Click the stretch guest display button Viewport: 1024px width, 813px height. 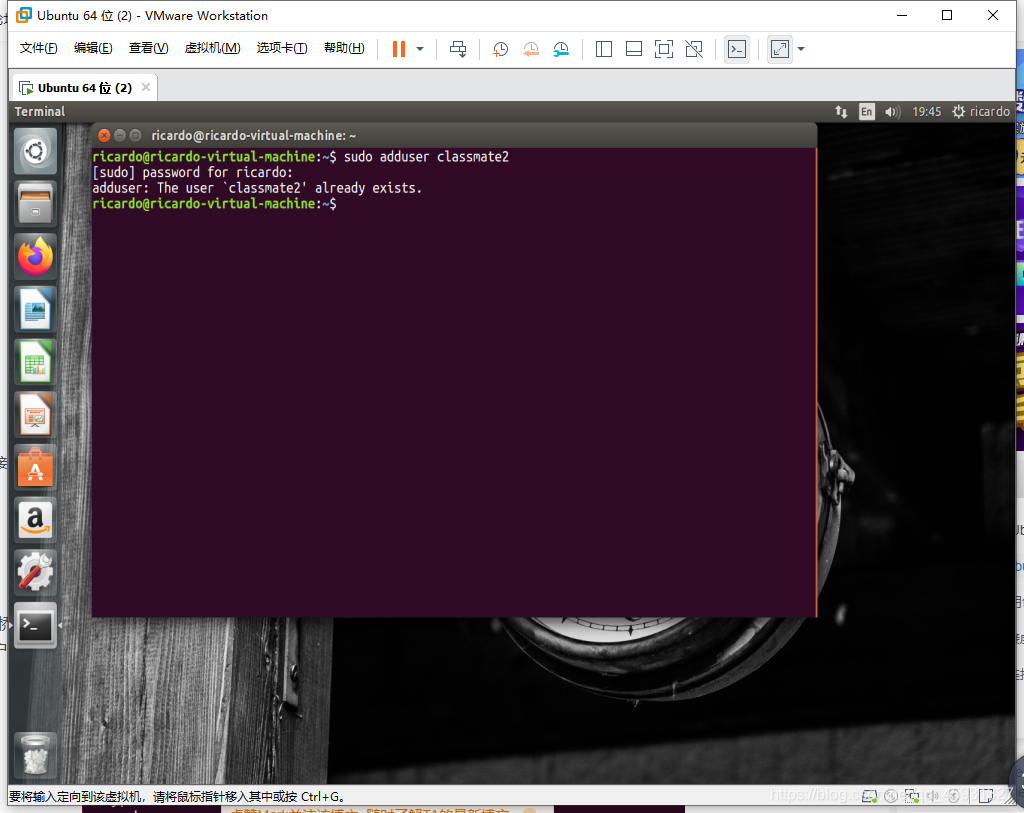click(780, 49)
